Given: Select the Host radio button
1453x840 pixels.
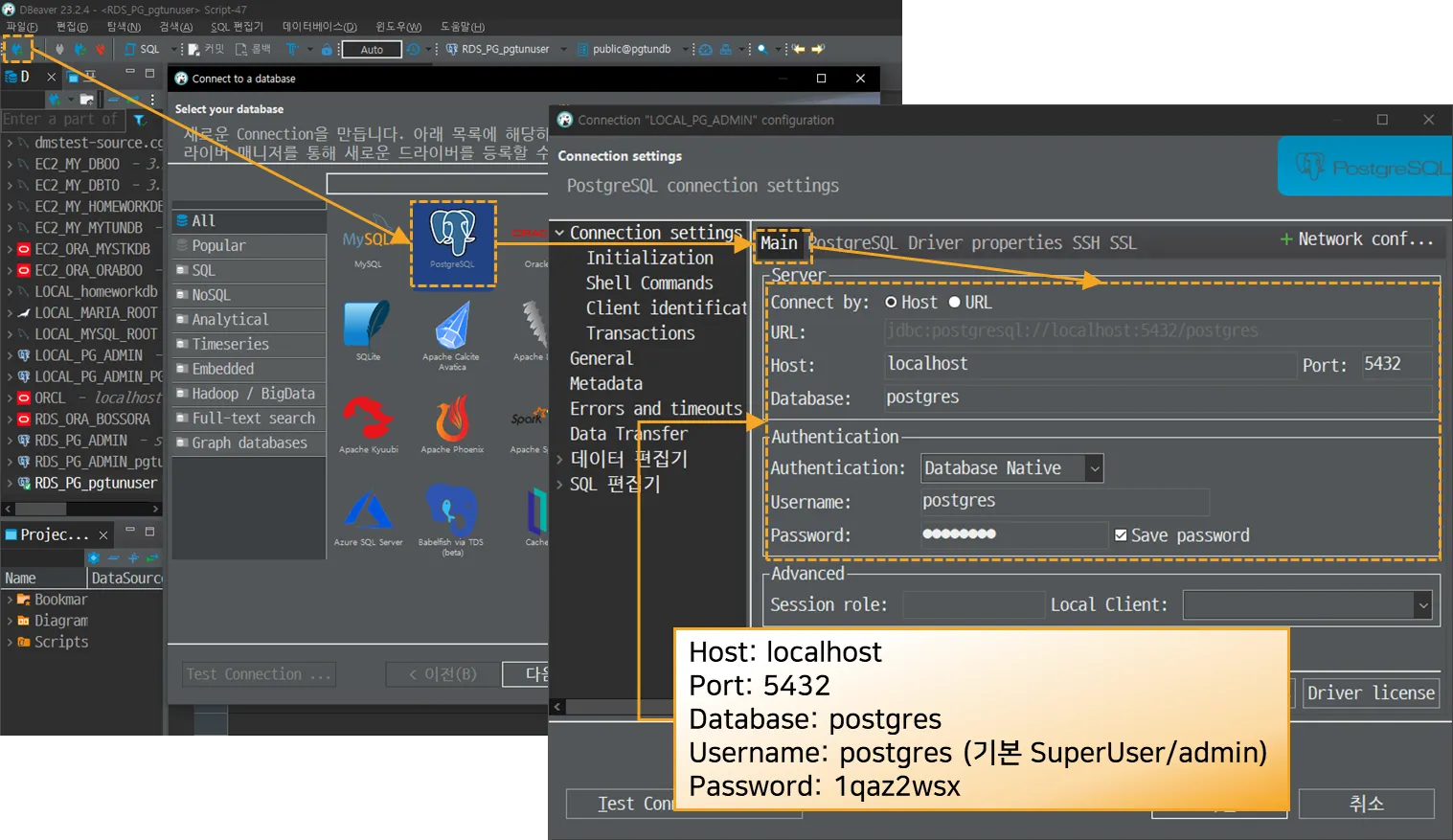Looking at the screenshot, I should coord(892,303).
